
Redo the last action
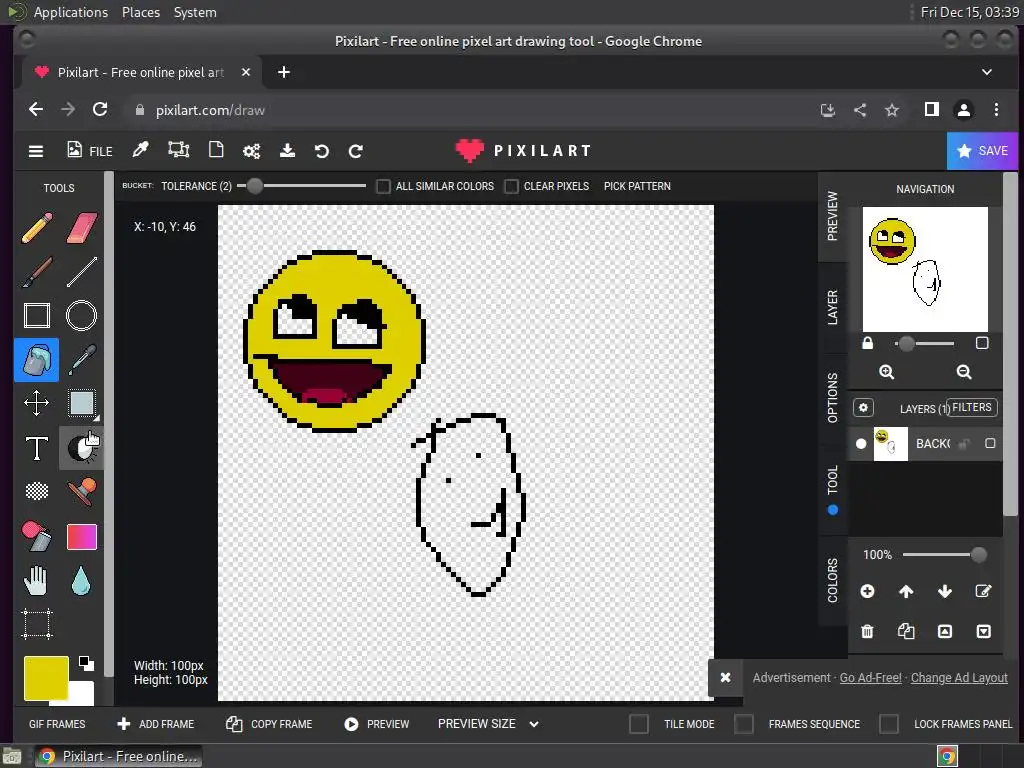pos(356,152)
